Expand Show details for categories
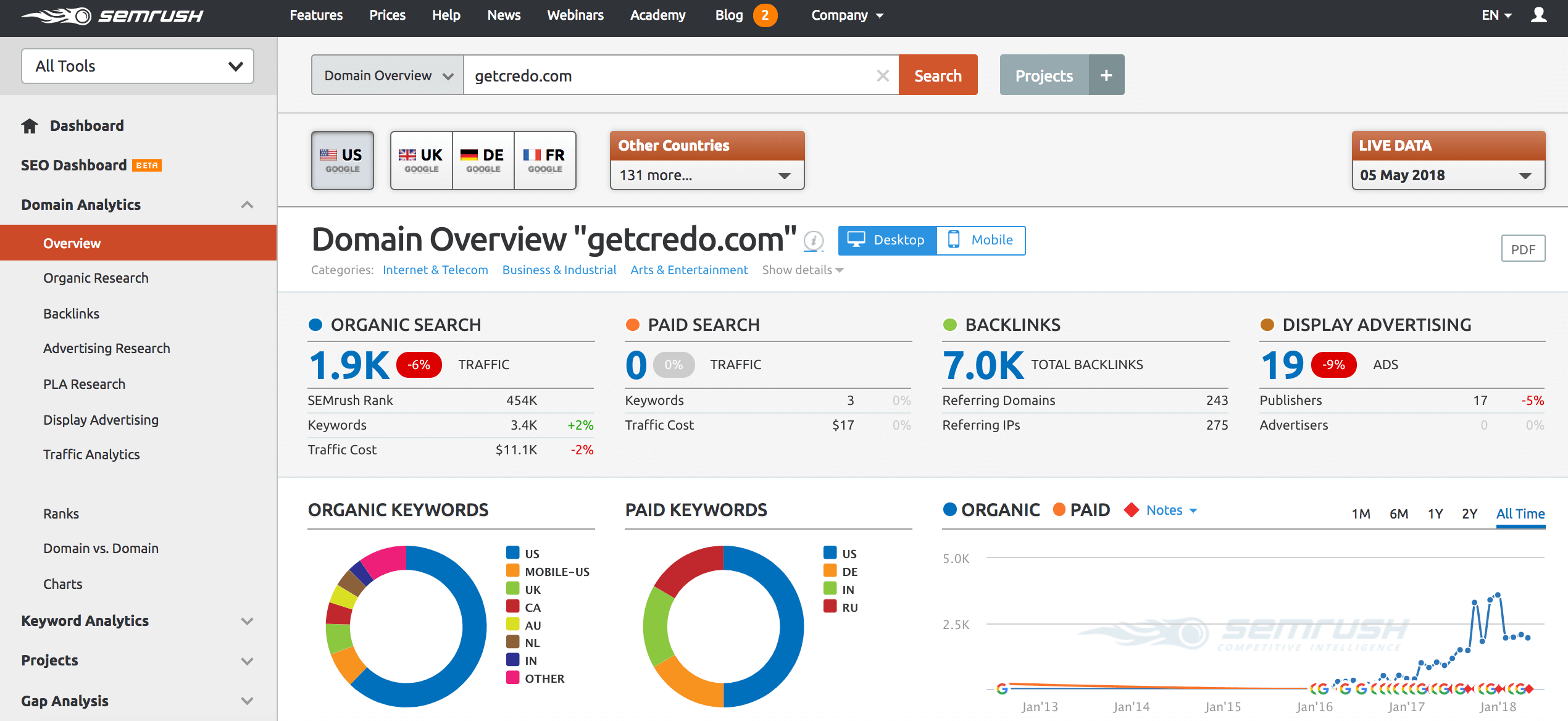Screen dimensions: 1568x721 [803, 270]
